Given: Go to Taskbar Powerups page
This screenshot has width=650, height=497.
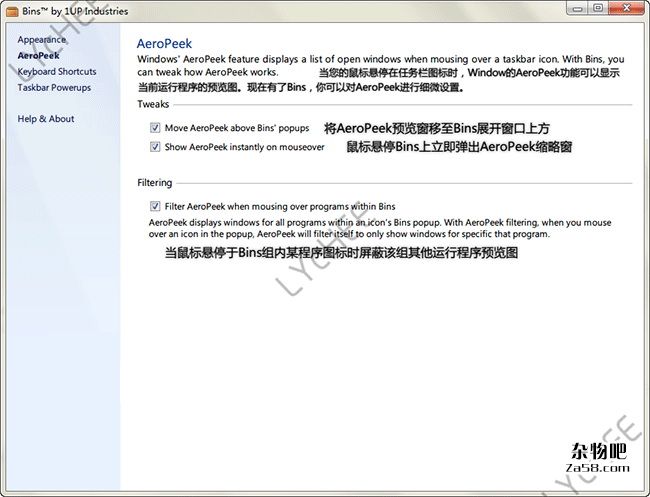Looking at the screenshot, I should pos(54,87).
